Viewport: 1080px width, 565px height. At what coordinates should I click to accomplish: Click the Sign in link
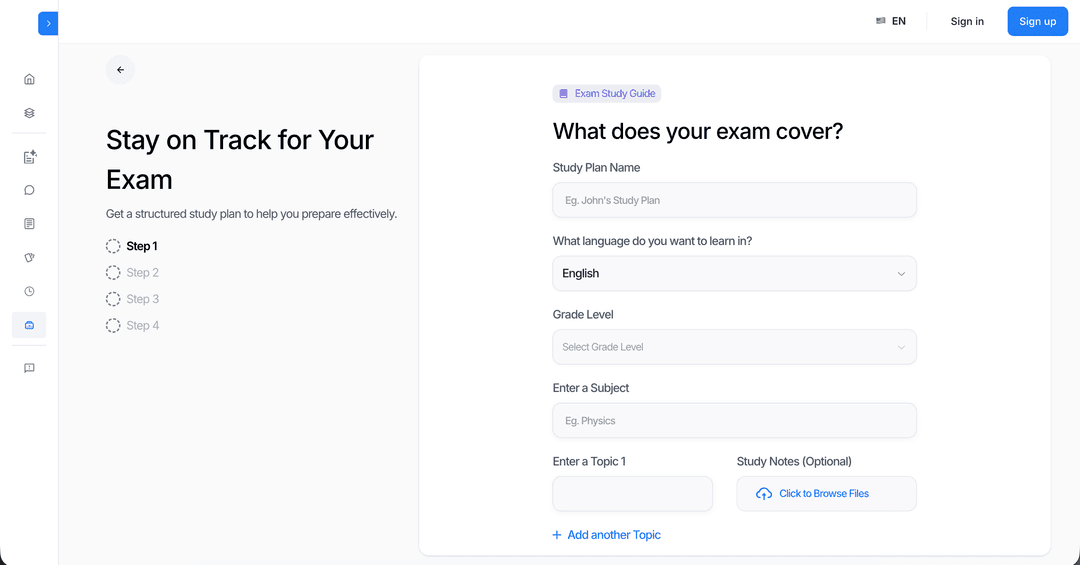pyautogui.click(x=967, y=21)
